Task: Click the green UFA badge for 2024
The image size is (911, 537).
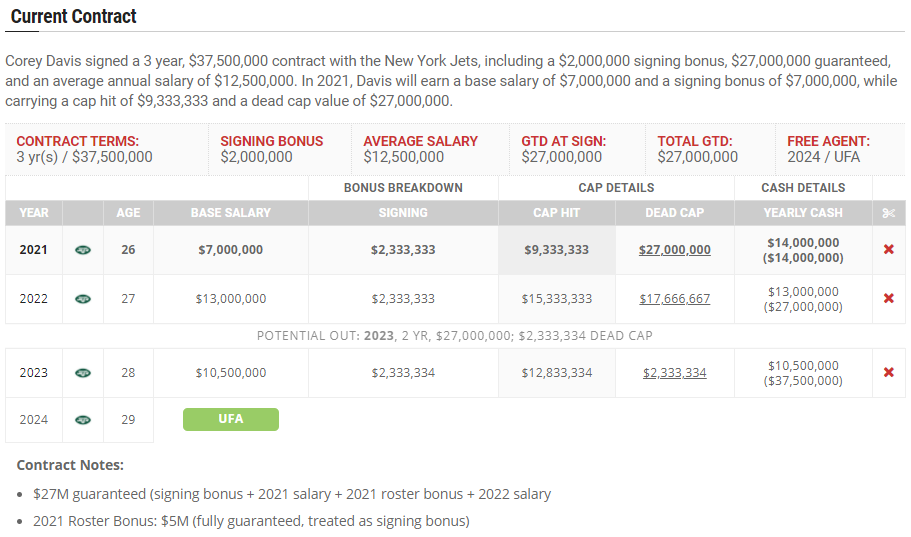Action: 231,419
